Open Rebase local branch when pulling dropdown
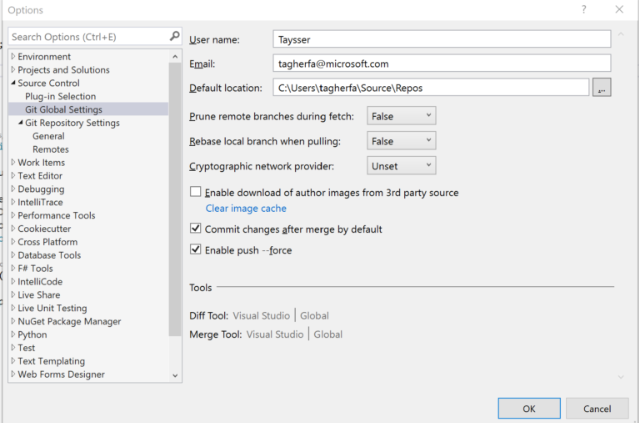 pos(401,141)
